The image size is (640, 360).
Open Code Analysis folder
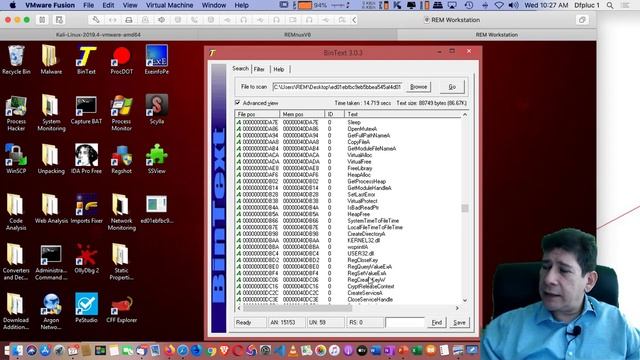(16, 212)
